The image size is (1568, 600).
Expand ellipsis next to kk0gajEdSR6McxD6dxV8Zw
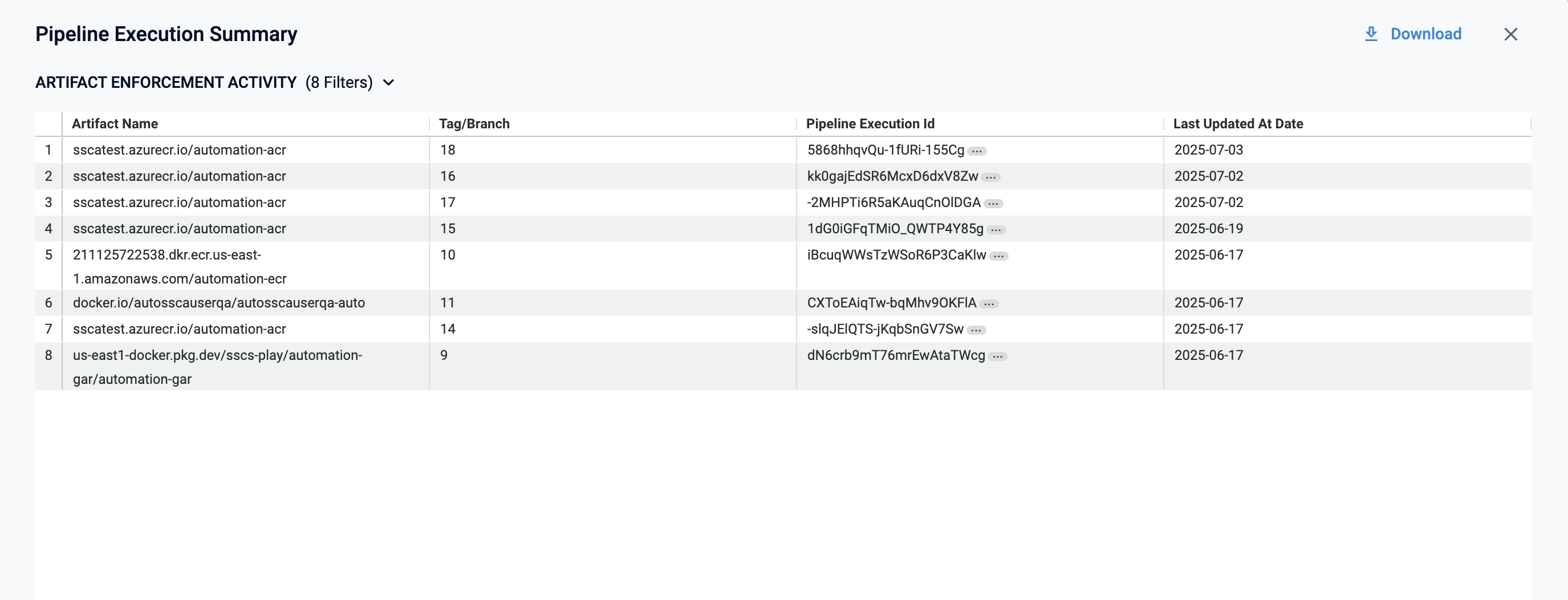click(x=990, y=177)
